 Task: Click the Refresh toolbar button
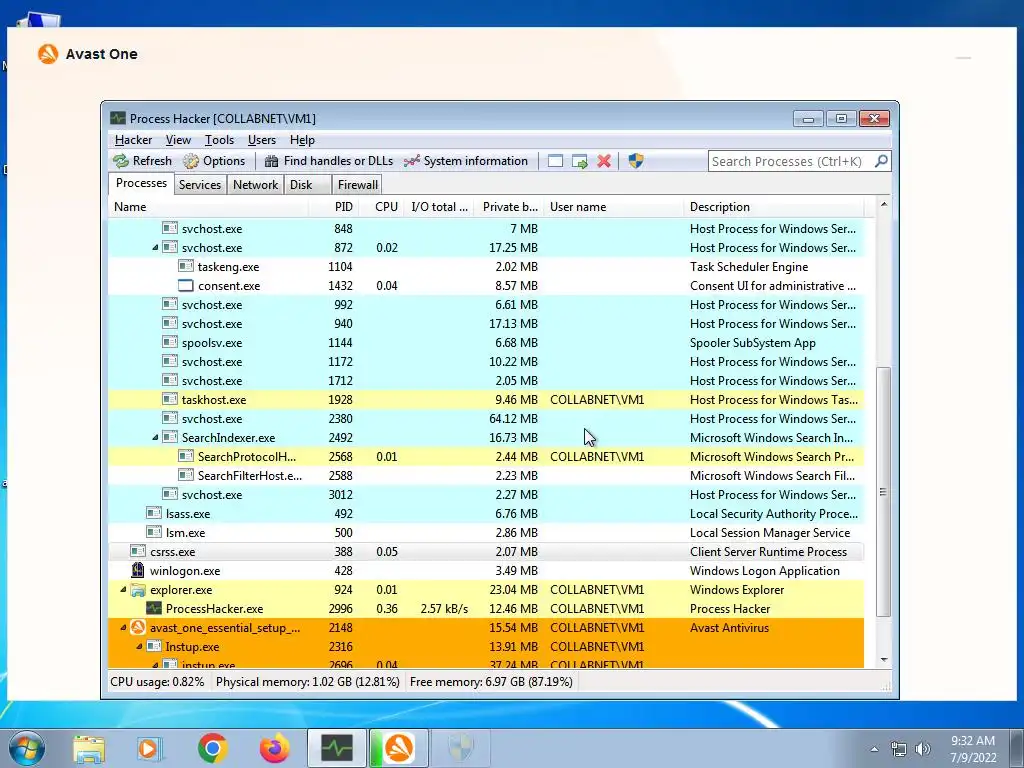[x=142, y=161]
